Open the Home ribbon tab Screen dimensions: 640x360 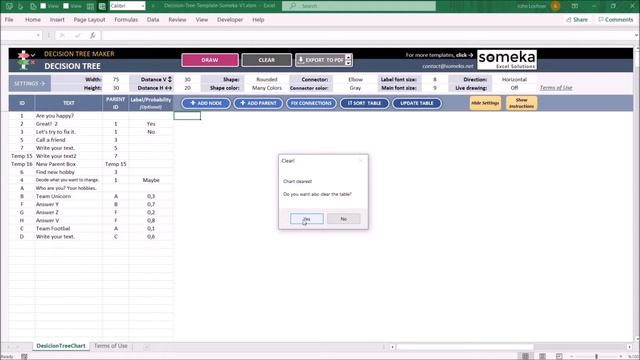pos(33,20)
